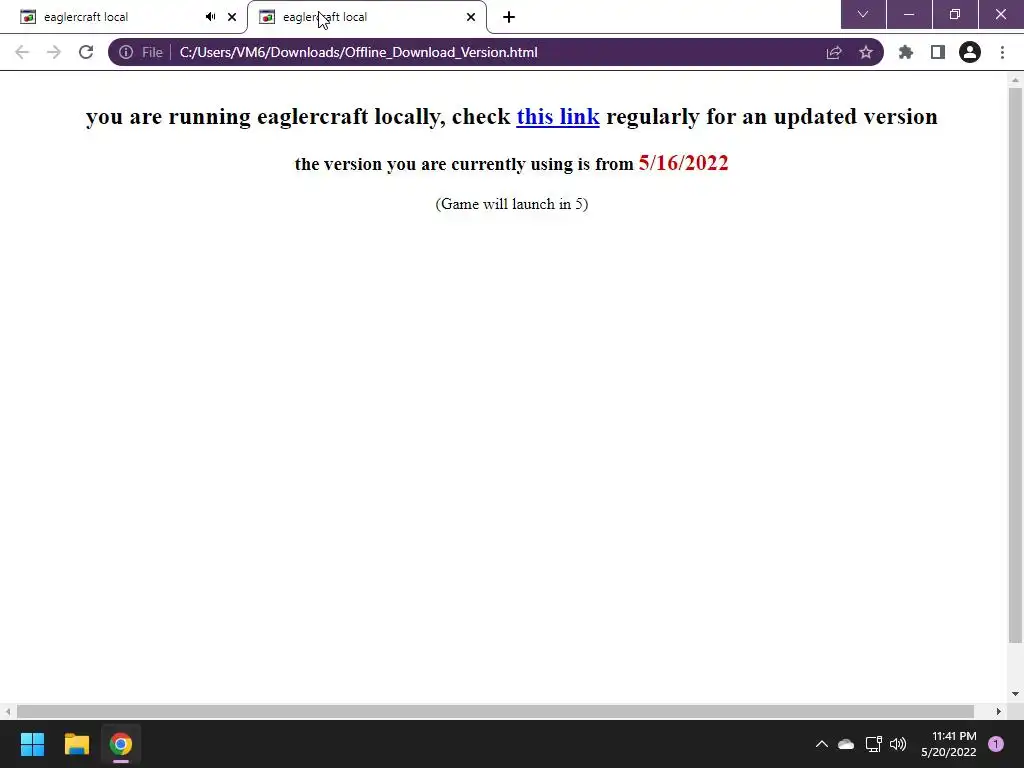The image size is (1024, 768).
Task: Click the Chrome taskbar icon
Action: (121, 744)
